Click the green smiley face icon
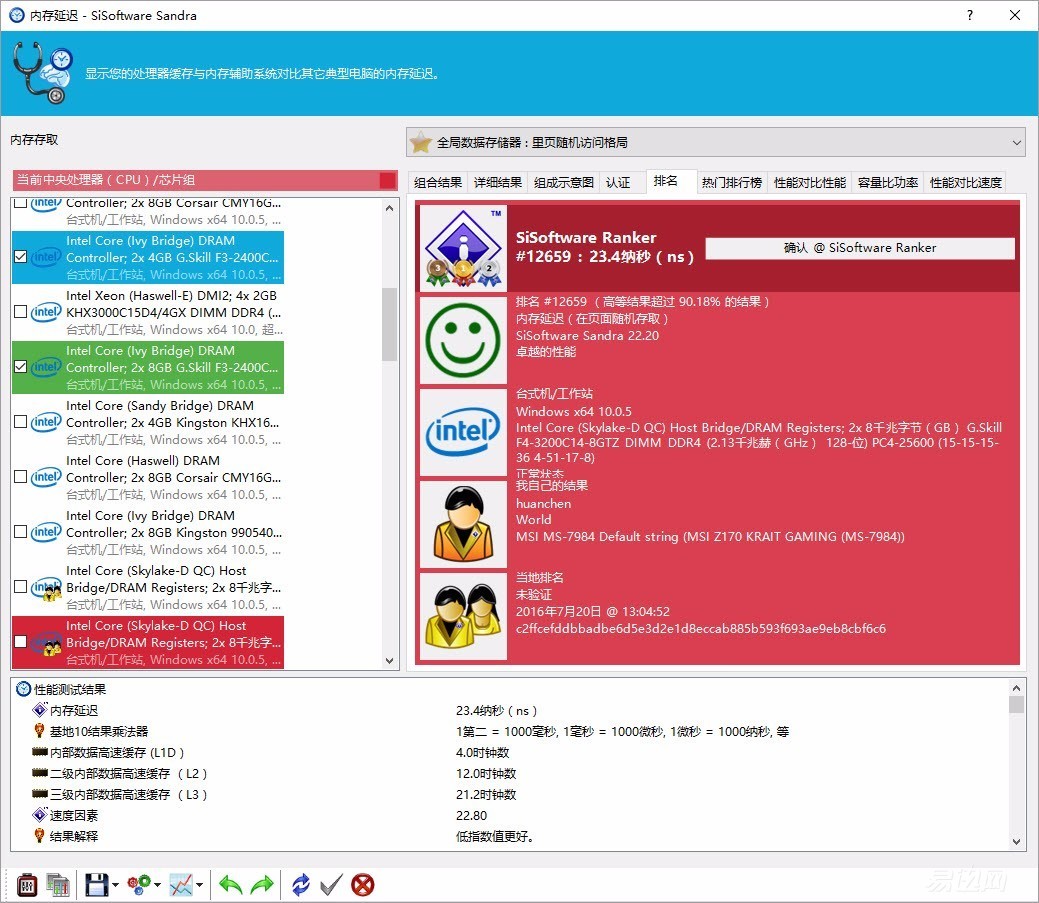The height and width of the screenshot is (903, 1039). coord(463,340)
